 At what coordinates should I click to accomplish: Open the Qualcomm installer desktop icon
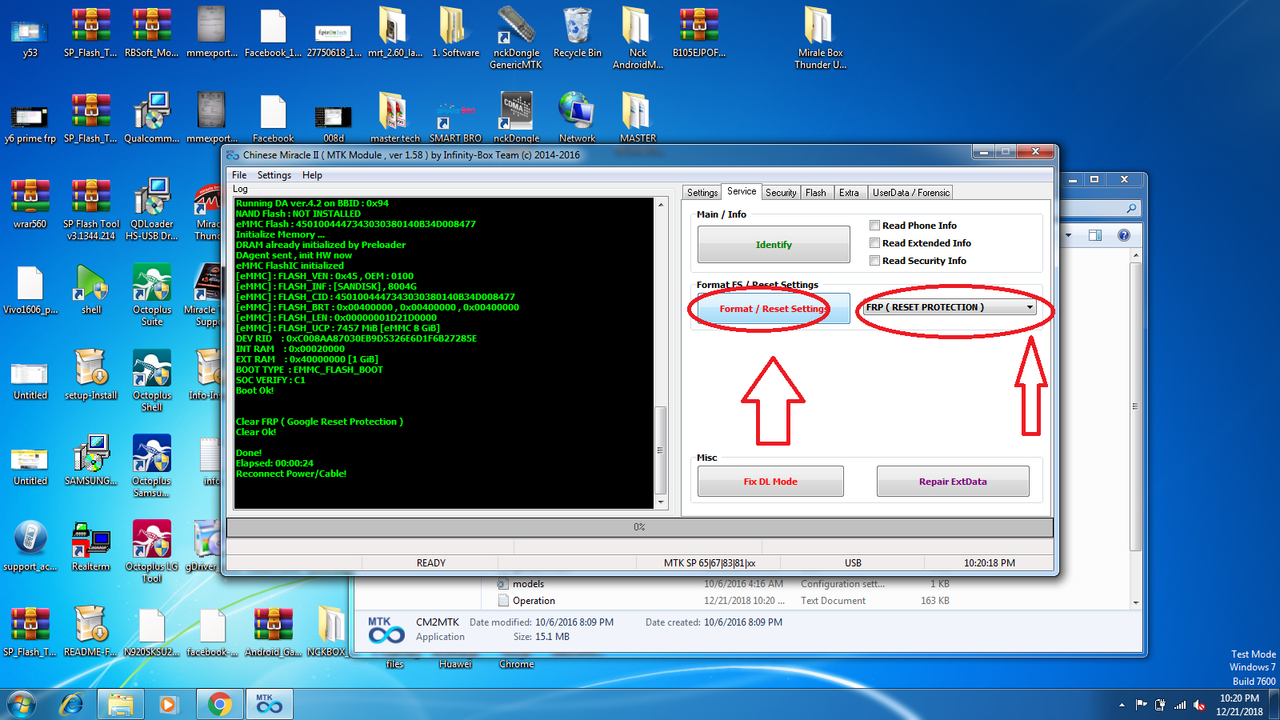point(151,118)
